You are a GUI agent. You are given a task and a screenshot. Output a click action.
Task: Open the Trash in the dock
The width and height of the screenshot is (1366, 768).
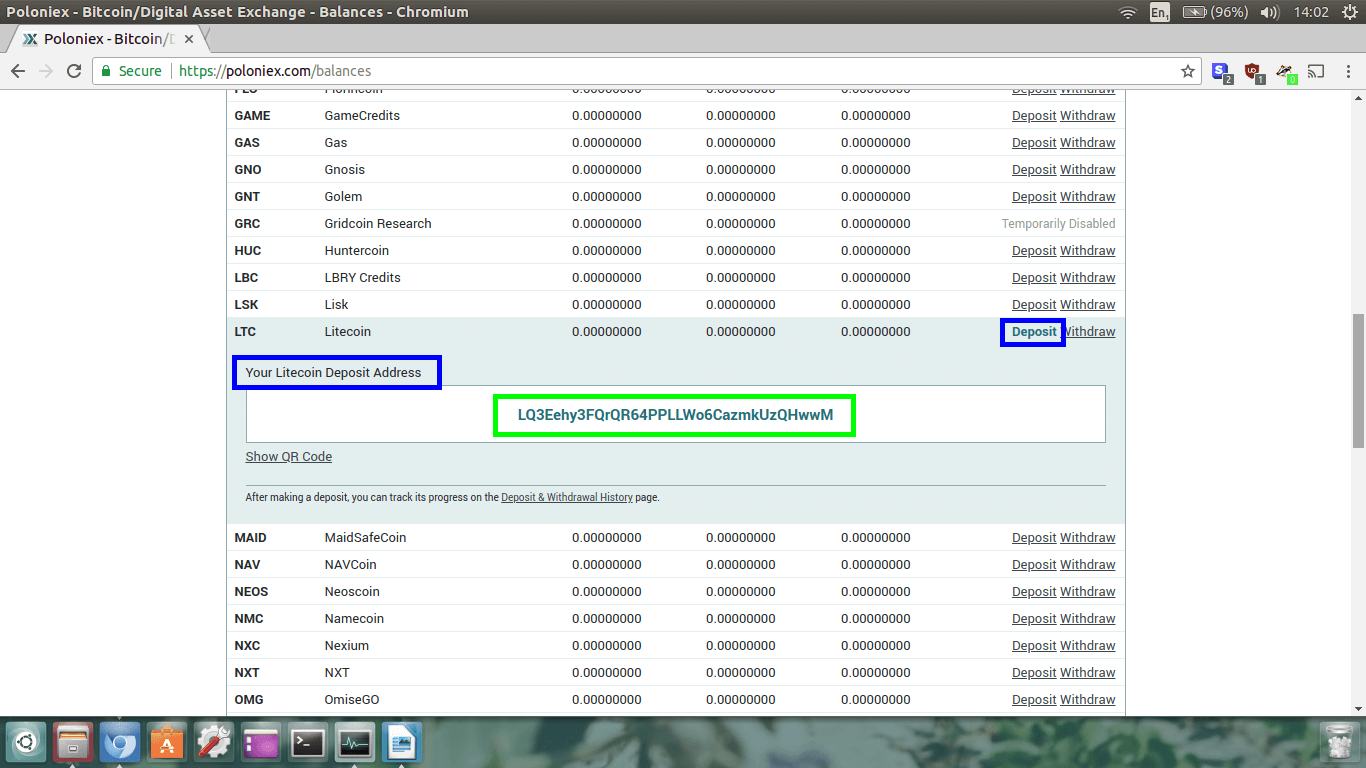click(1338, 743)
